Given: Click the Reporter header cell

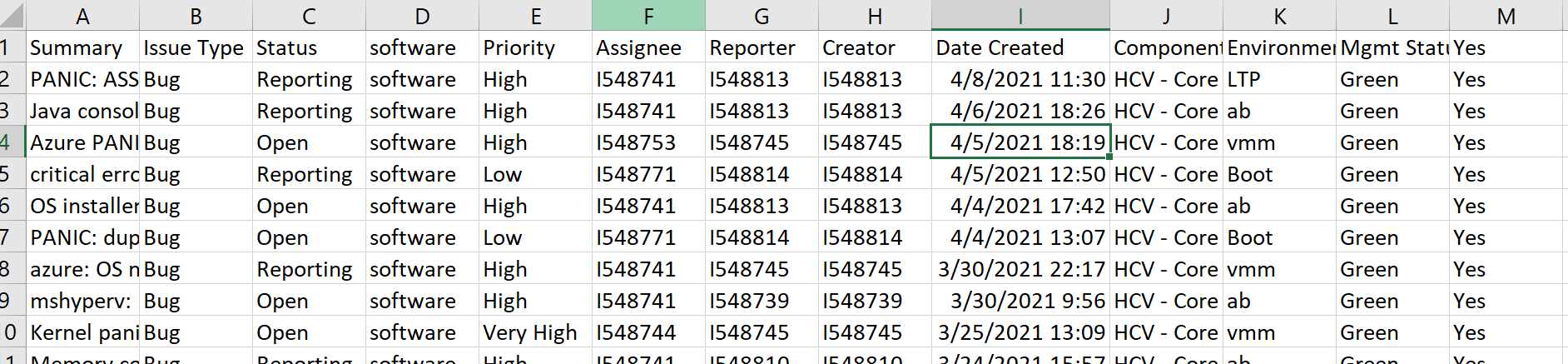Looking at the screenshot, I should click(762, 47).
